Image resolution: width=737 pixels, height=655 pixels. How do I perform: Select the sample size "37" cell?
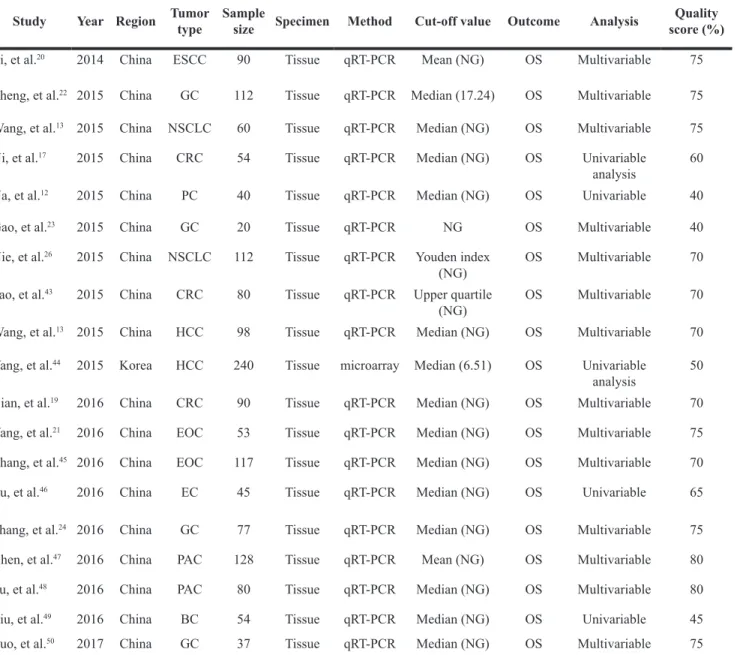243,643
